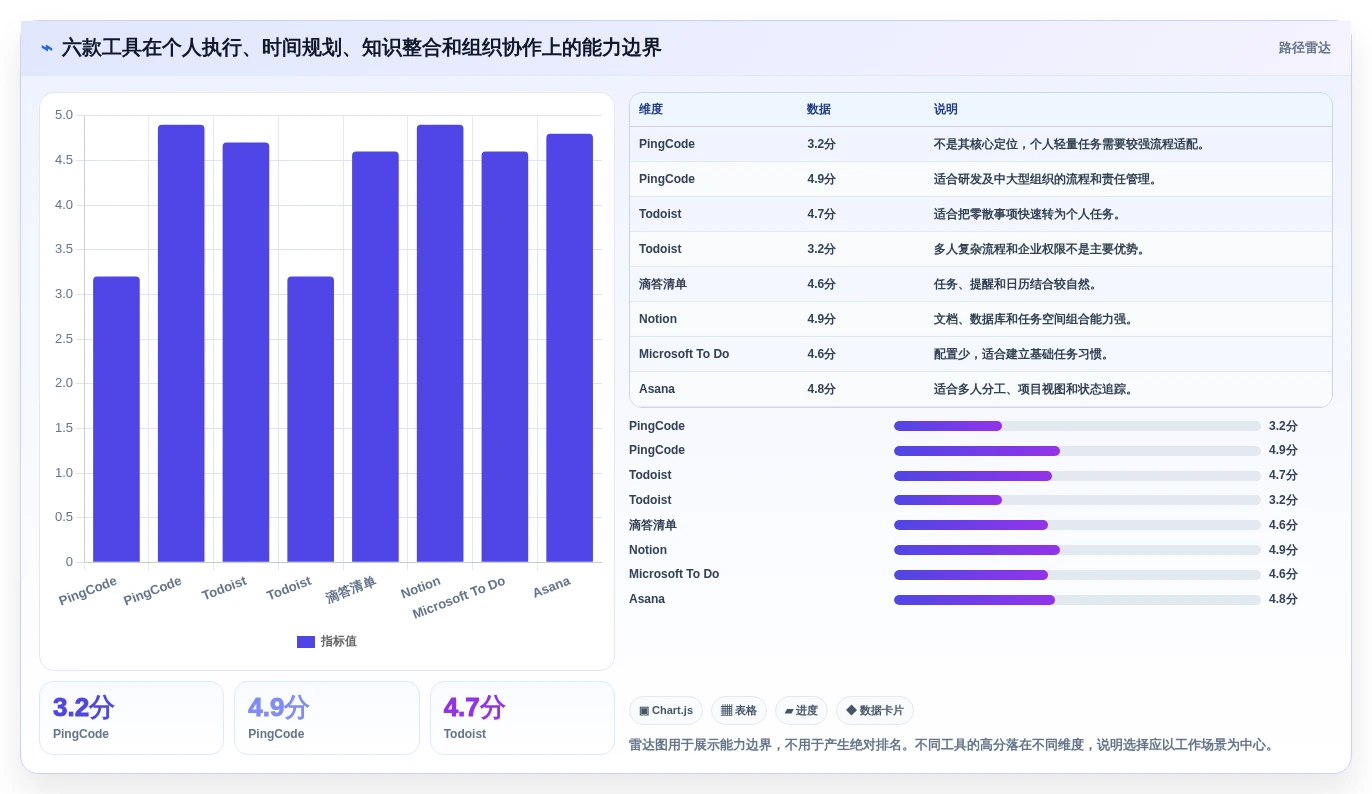Viewport: 1372px width, 794px height.
Task: Click the 4.7分 Todoist summary card
Action: [522, 718]
